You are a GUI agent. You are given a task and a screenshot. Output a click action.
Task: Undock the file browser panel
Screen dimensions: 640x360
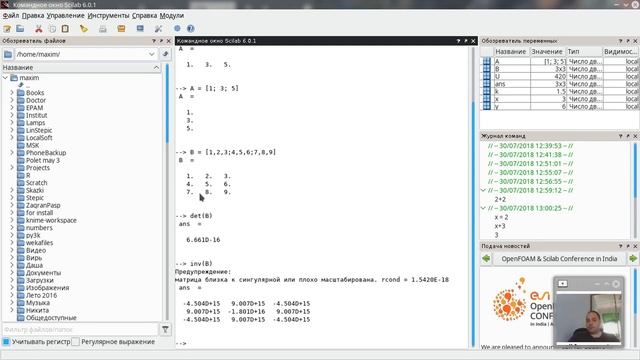tap(161, 41)
